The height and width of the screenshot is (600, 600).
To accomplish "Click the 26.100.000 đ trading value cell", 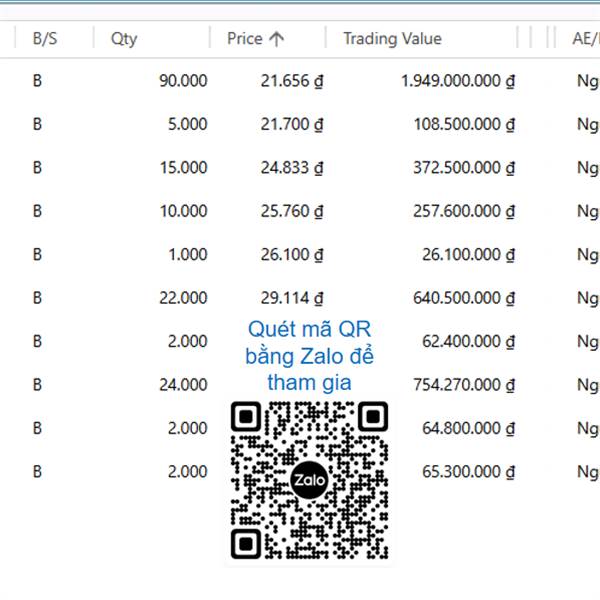I will (468, 254).
